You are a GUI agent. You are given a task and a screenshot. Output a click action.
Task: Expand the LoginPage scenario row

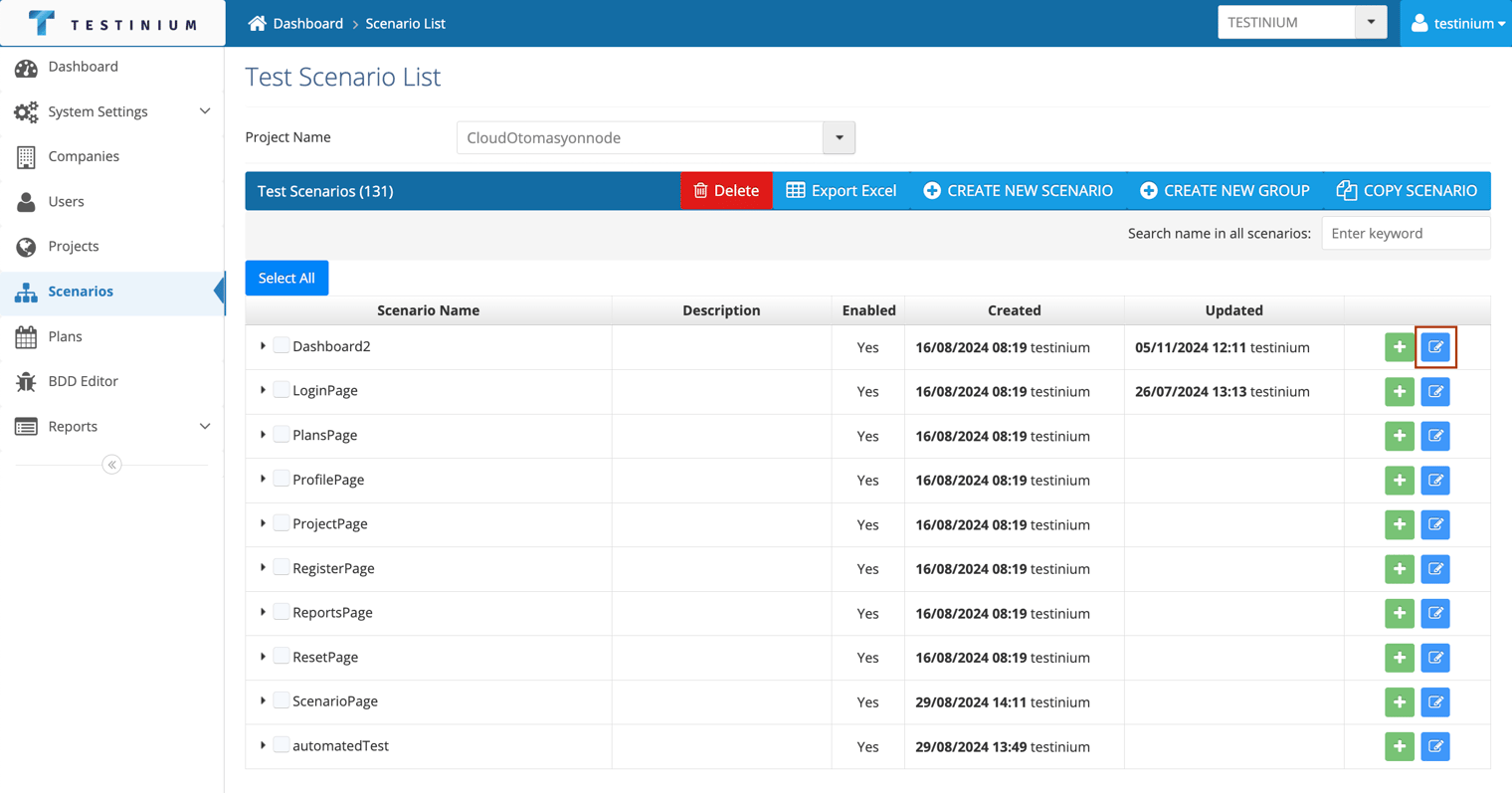point(263,390)
